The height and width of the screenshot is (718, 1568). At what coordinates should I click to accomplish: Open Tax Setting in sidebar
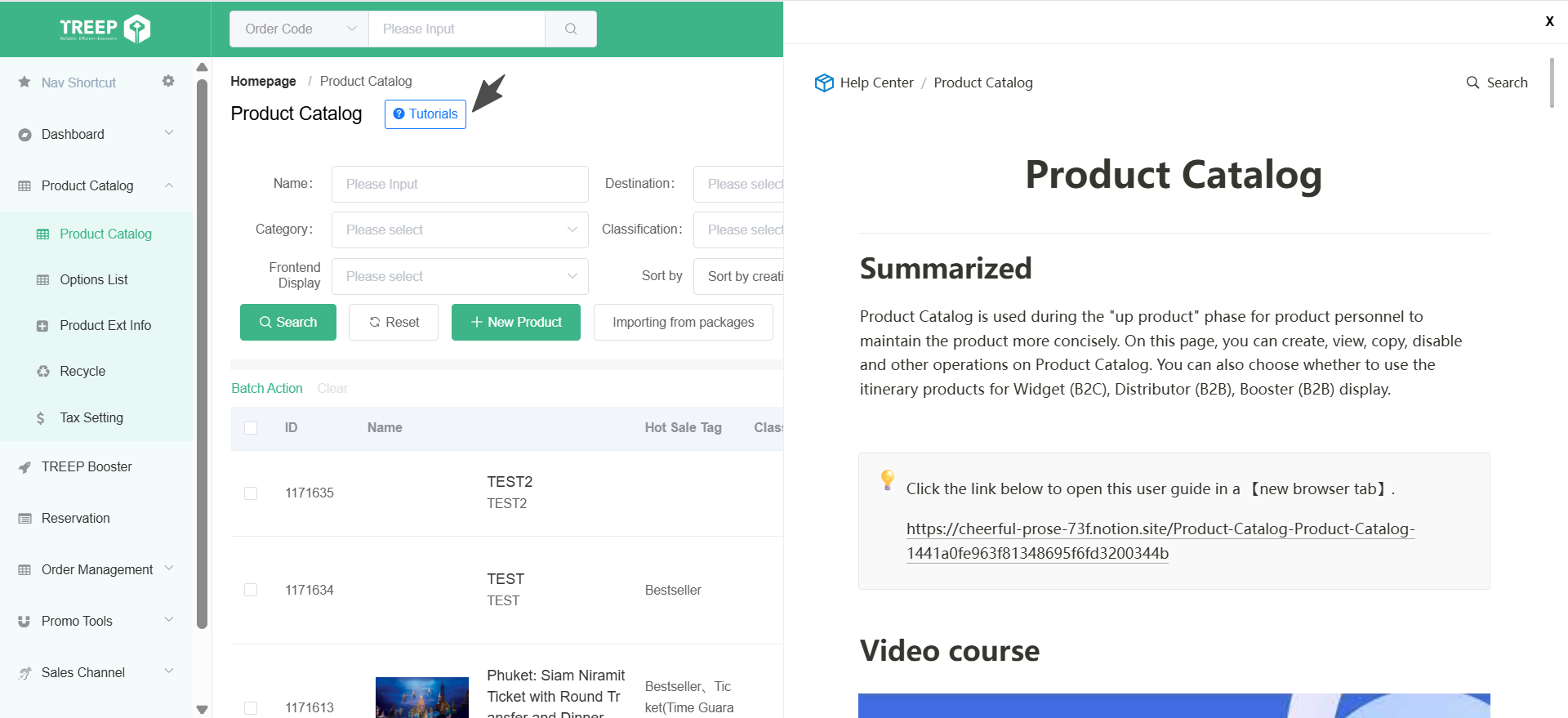click(x=91, y=417)
